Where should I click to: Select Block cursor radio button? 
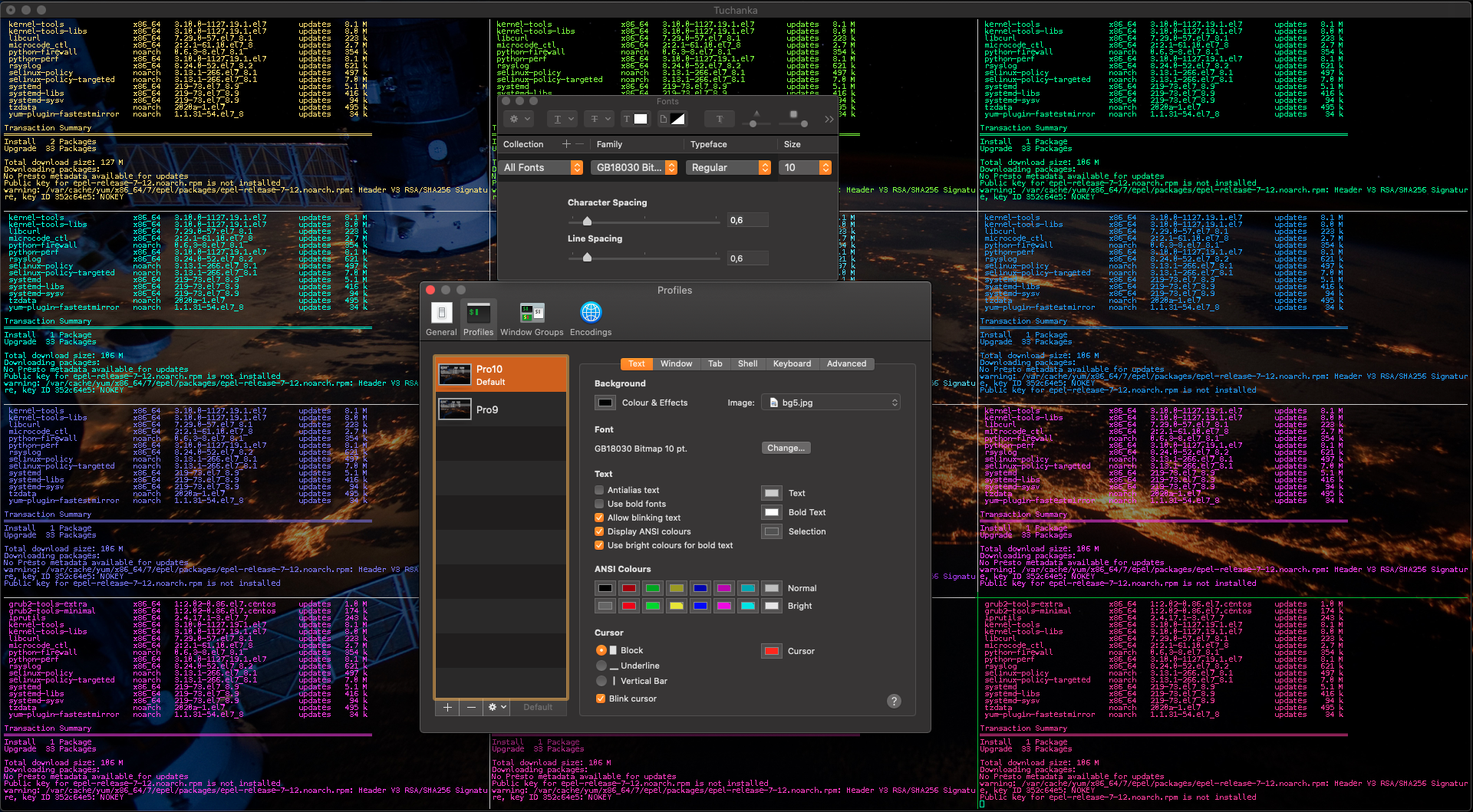pyautogui.click(x=601, y=650)
